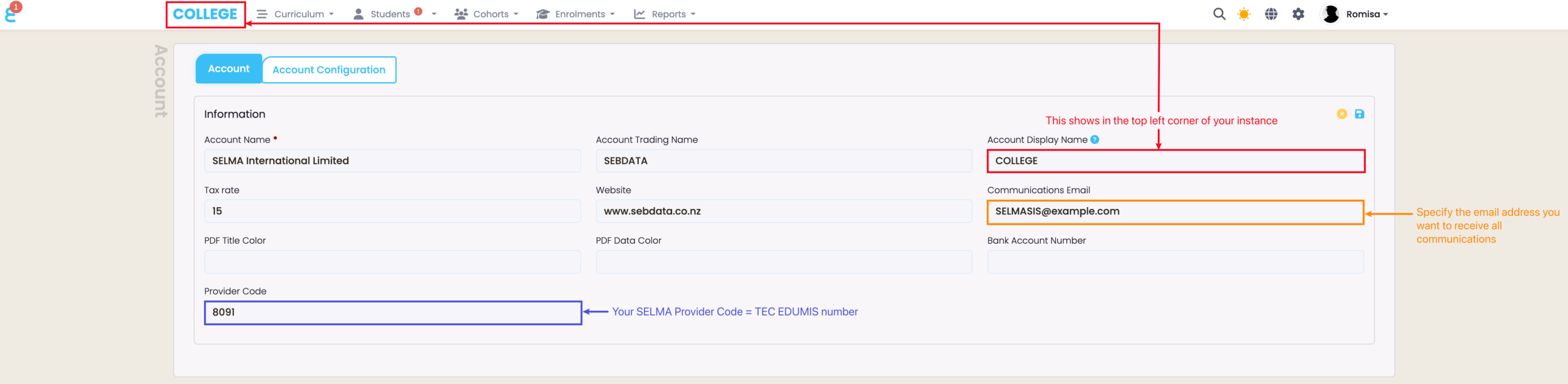Click the PDF Title Color field
1568x384 pixels.
[392, 262]
